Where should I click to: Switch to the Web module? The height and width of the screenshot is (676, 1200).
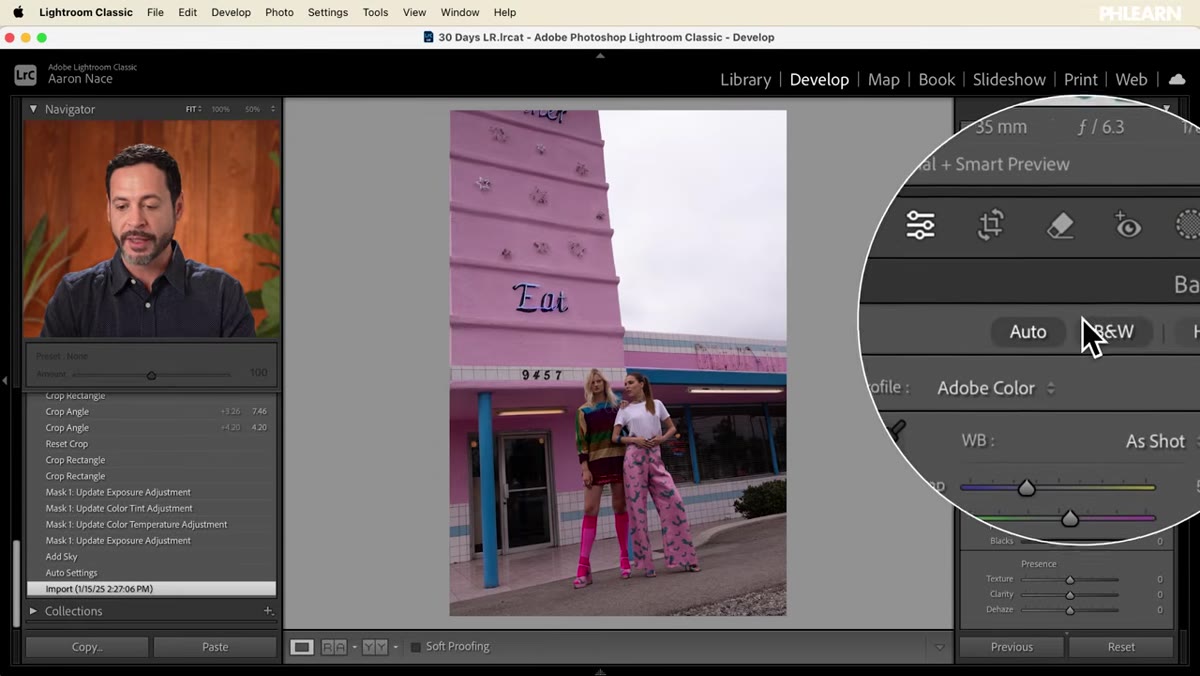pyautogui.click(x=1131, y=79)
